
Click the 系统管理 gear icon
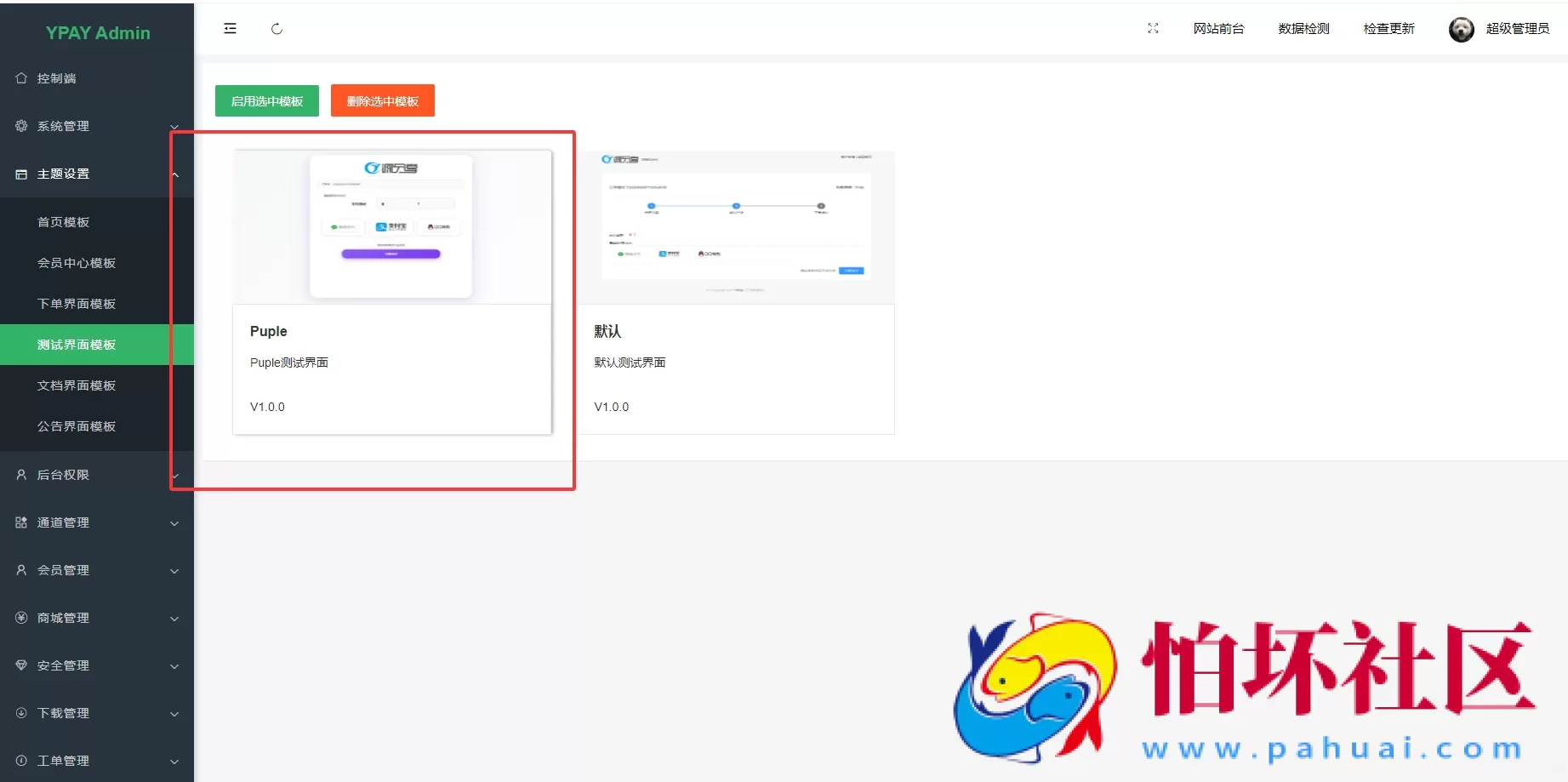click(x=20, y=125)
